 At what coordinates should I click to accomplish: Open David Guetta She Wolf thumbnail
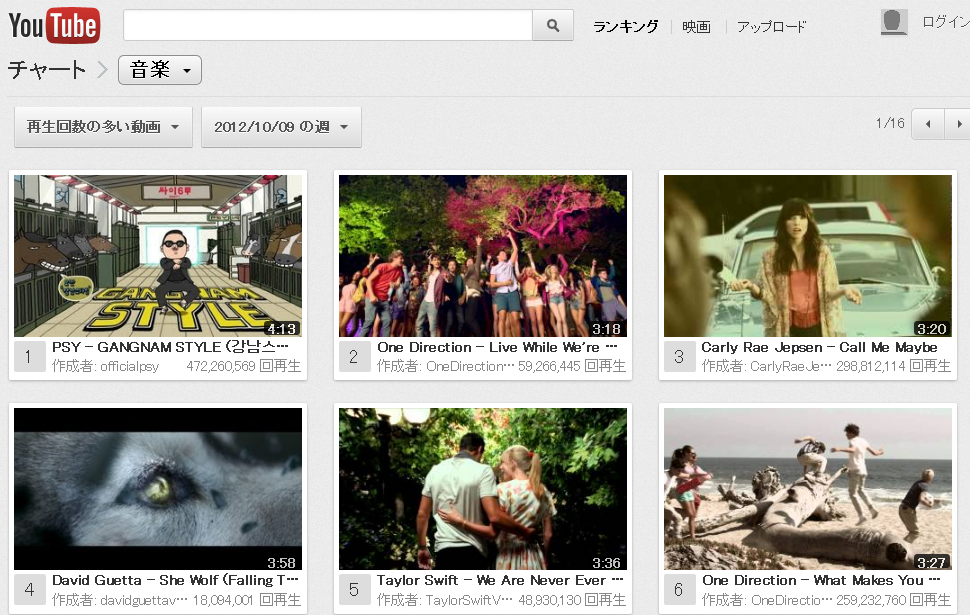[158, 489]
